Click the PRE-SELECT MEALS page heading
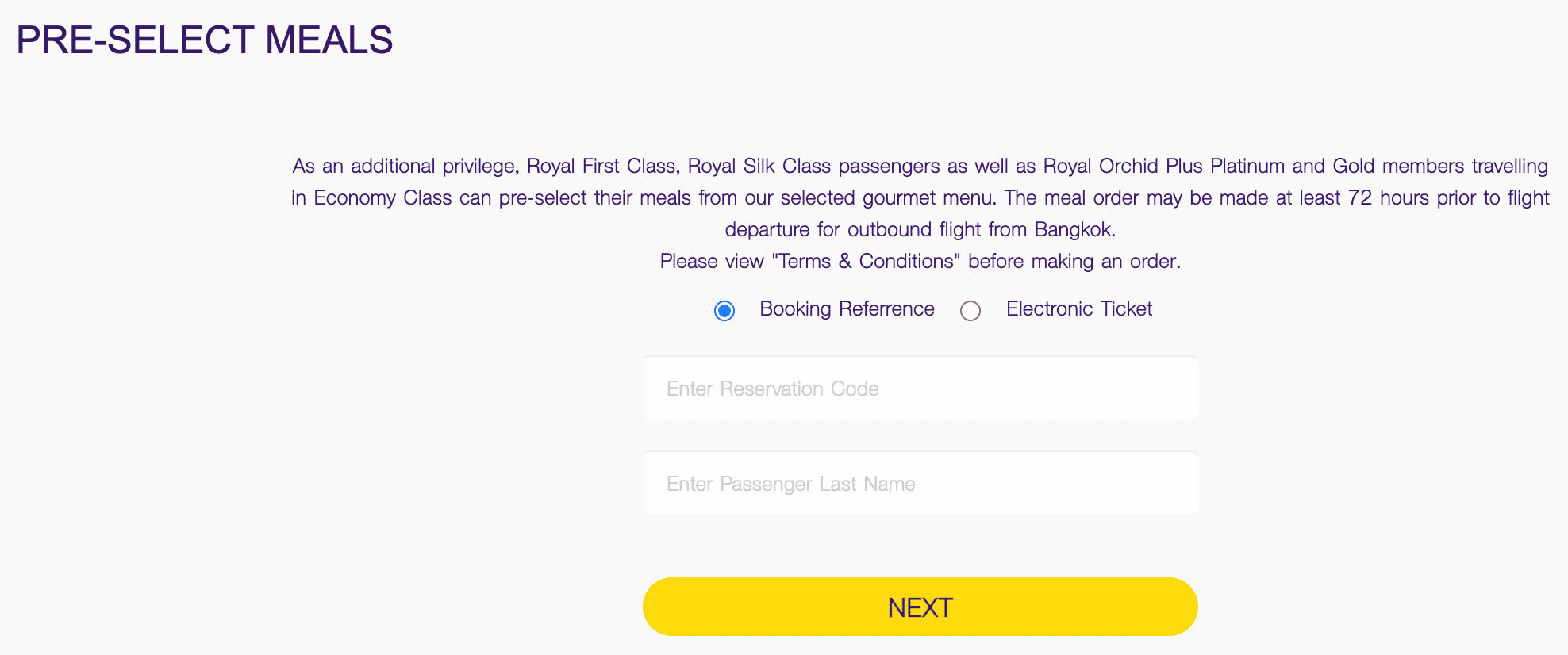Viewport: 1568px width, 655px height. [205, 40]
